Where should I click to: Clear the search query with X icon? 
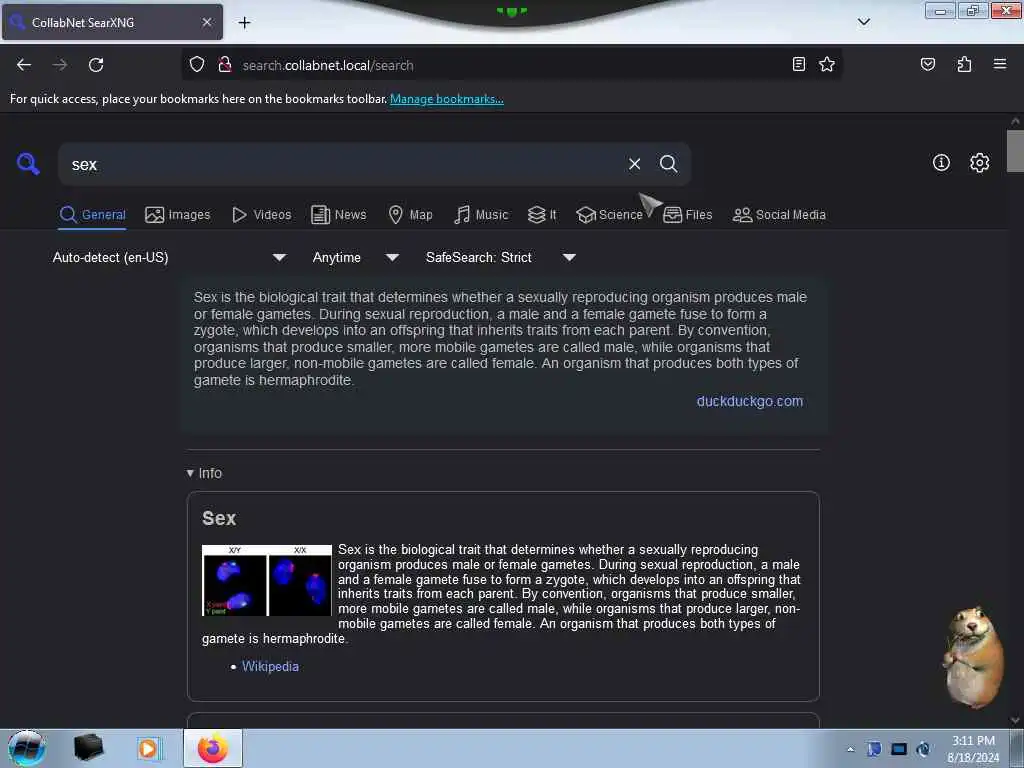(x=634, y=164)
